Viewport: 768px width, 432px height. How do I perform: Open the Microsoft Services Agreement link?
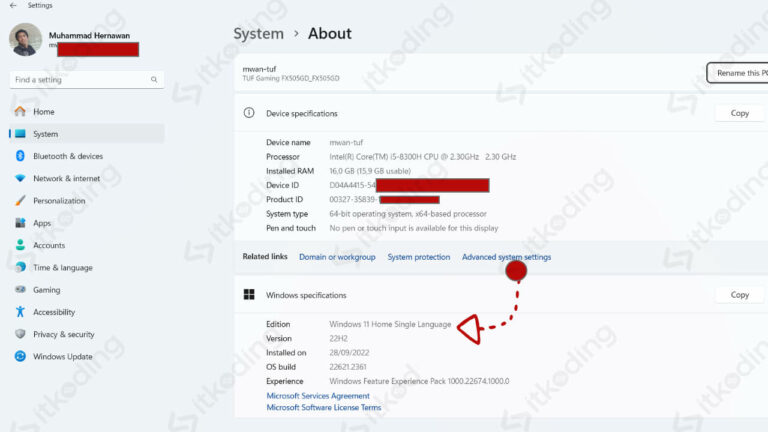point(317,396)
